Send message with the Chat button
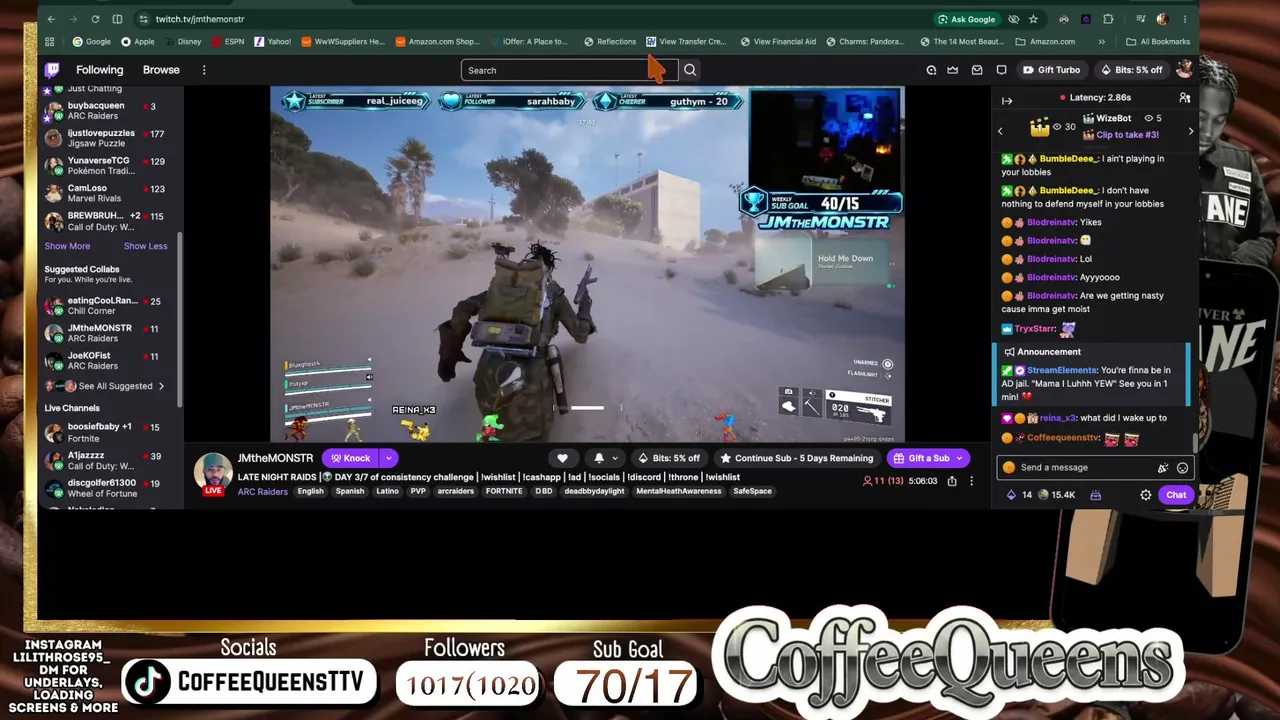The height and width of the screenshot is (720, 1280). point(1176,495)
